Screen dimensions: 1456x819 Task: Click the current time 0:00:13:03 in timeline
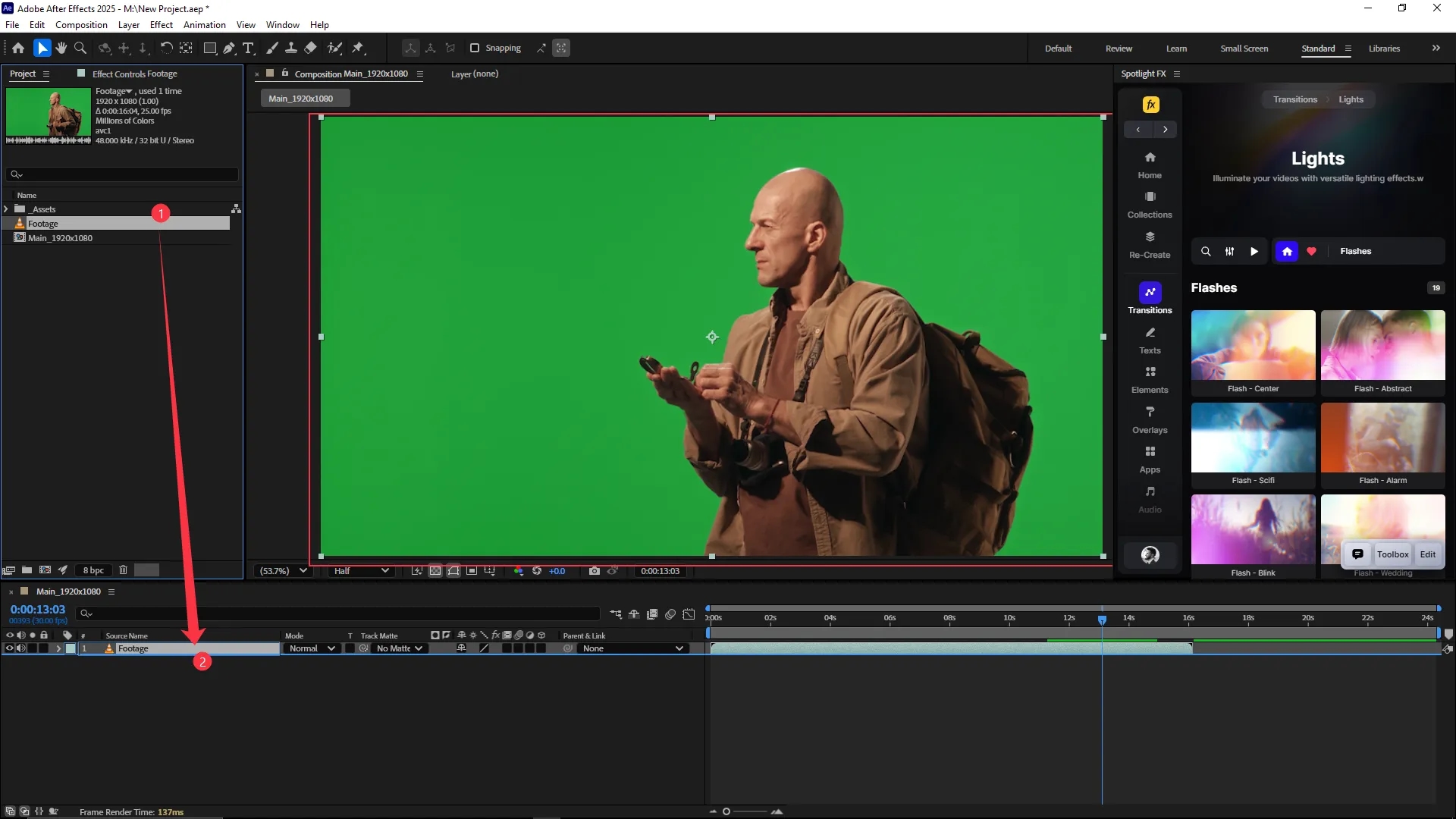tap(38, 610)
